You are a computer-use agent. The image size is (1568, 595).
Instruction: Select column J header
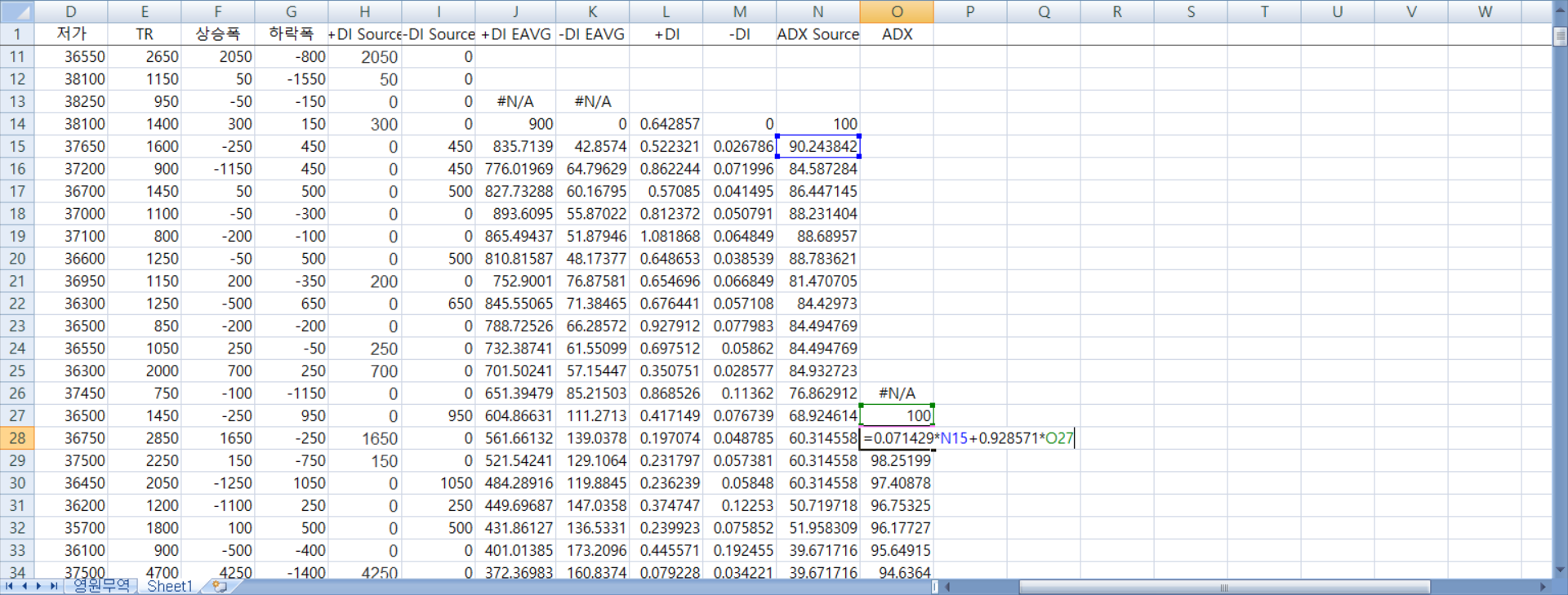coord(515,11)
